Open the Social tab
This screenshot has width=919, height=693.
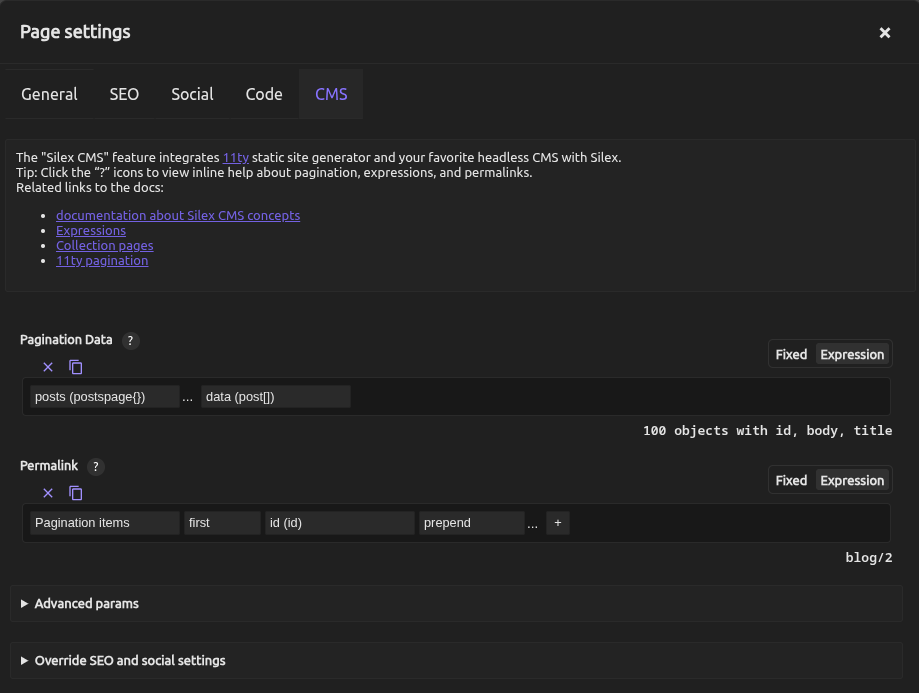192,94
